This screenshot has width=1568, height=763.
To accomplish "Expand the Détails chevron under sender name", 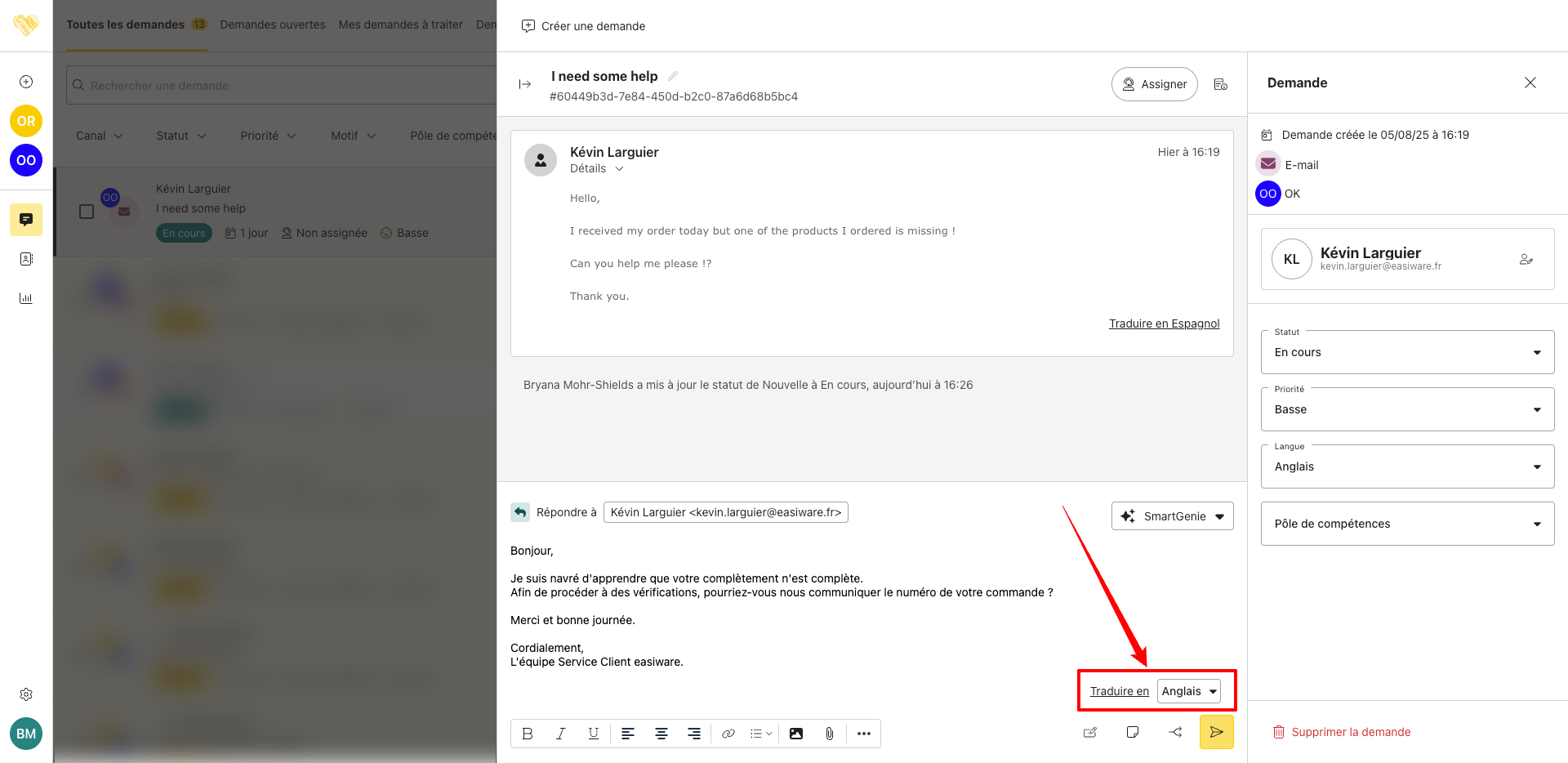I will [619, 169].
